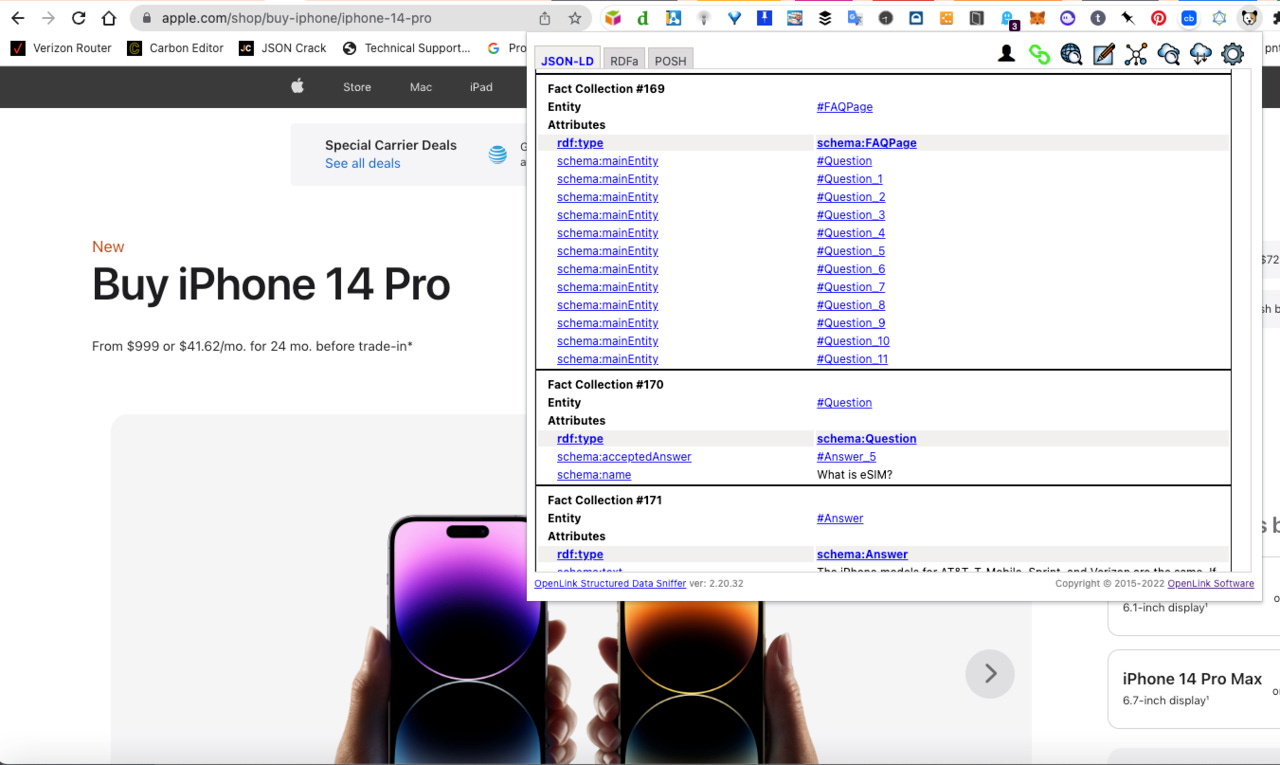Open the #FAQPage entity link
Image resolution: width=1280 pixels, height=765 pixels.
[845, 107]
